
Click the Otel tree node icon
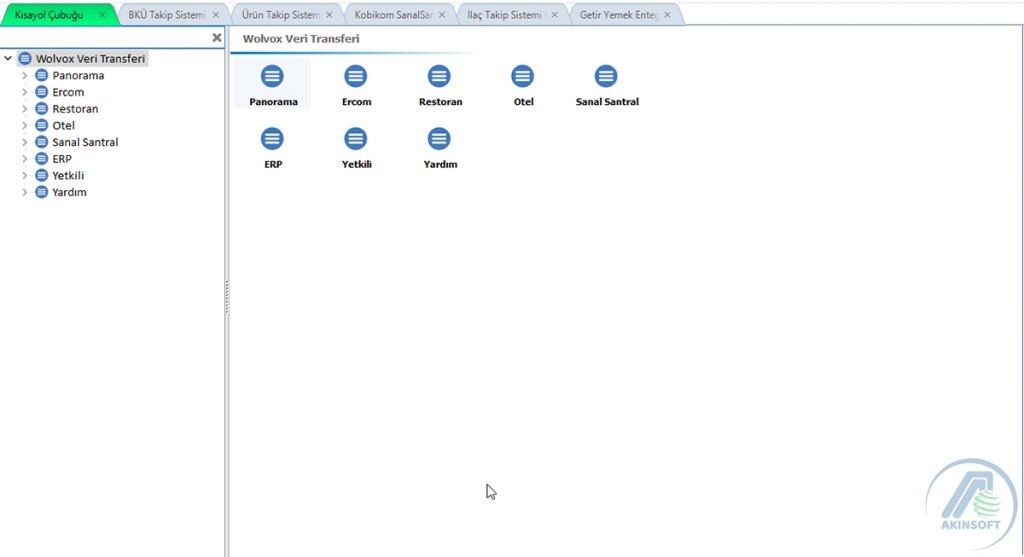42,125
